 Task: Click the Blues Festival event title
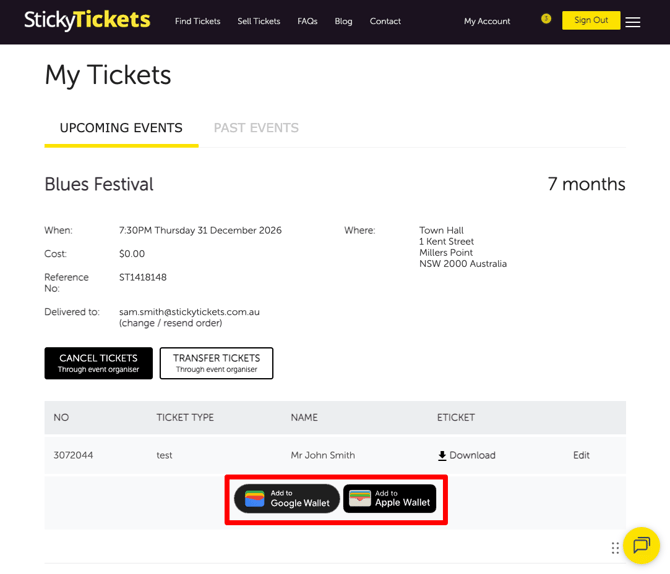pyautogui.click(x=99, y=184)
